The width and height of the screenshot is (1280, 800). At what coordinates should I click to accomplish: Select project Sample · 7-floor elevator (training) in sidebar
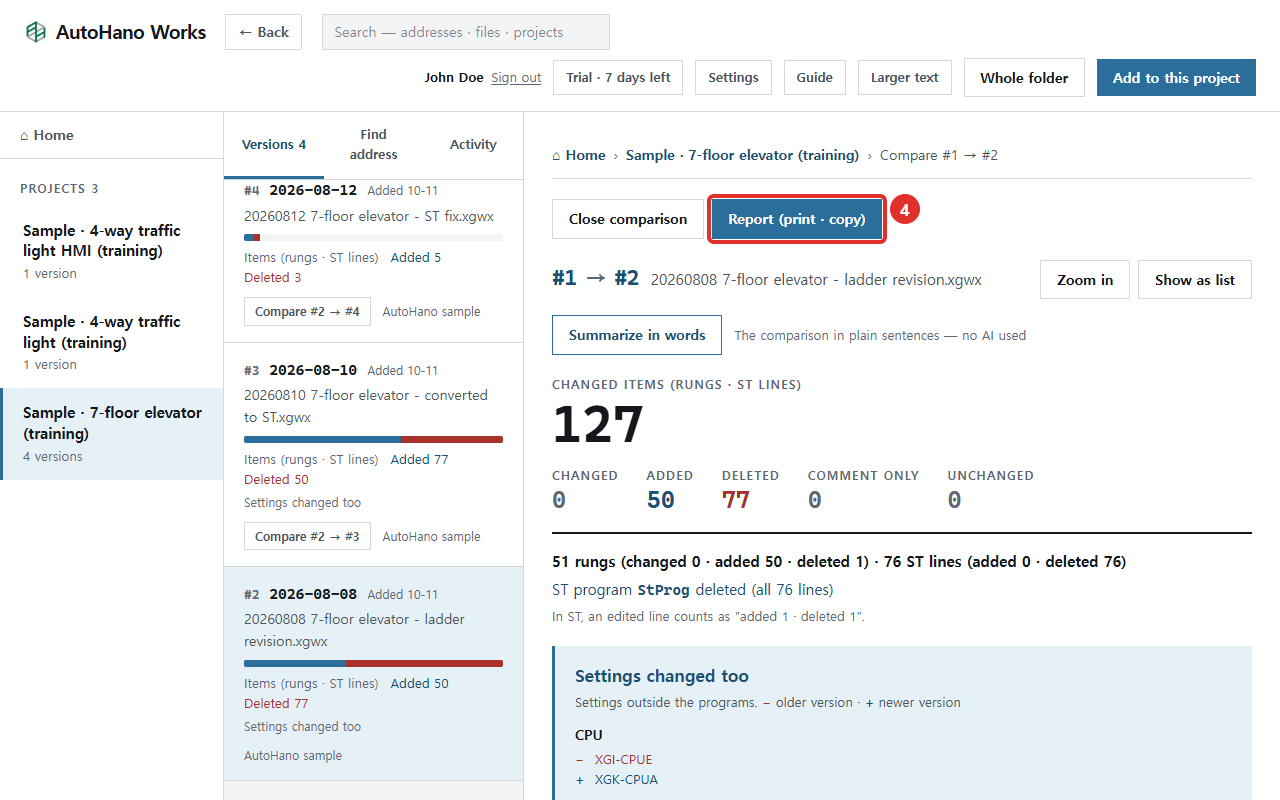pyautogui.click(x=111, y=434)
